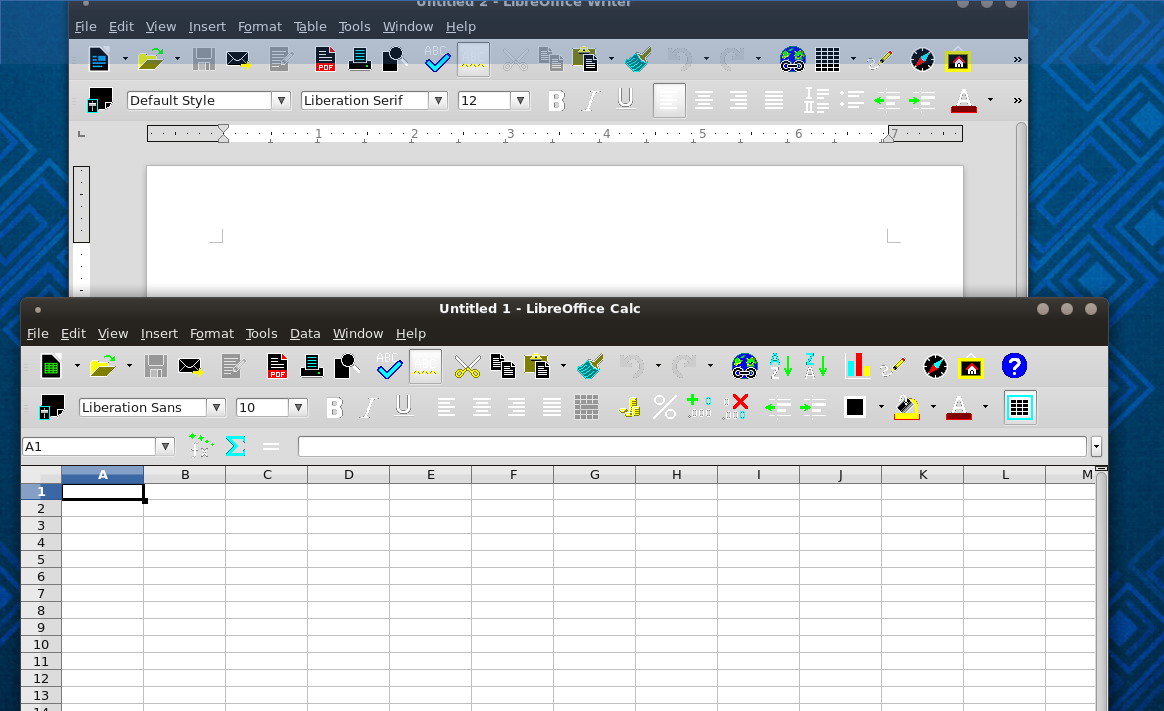This screenshot has width=1164, height=711.
Task: Insert a chart in Calc
Action: [x=857, y=366]
